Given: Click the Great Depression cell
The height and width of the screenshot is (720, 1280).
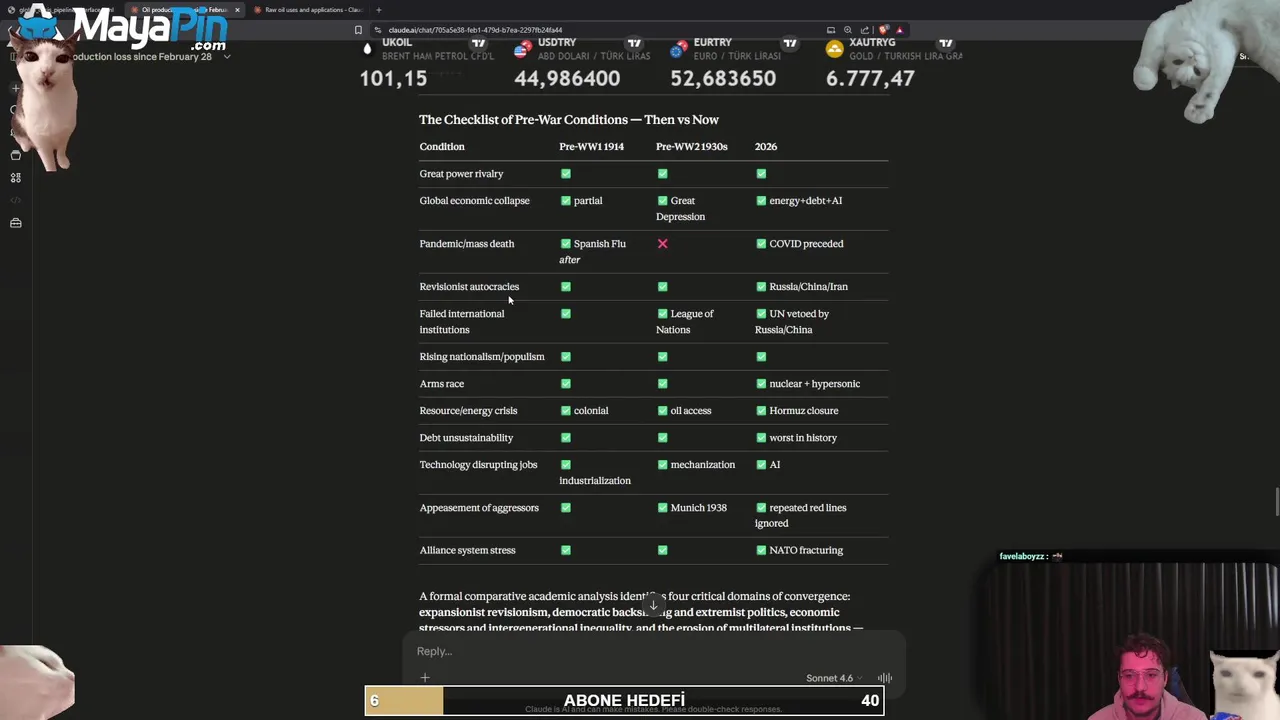Looking at the screenshot, I should click(681, 209).
